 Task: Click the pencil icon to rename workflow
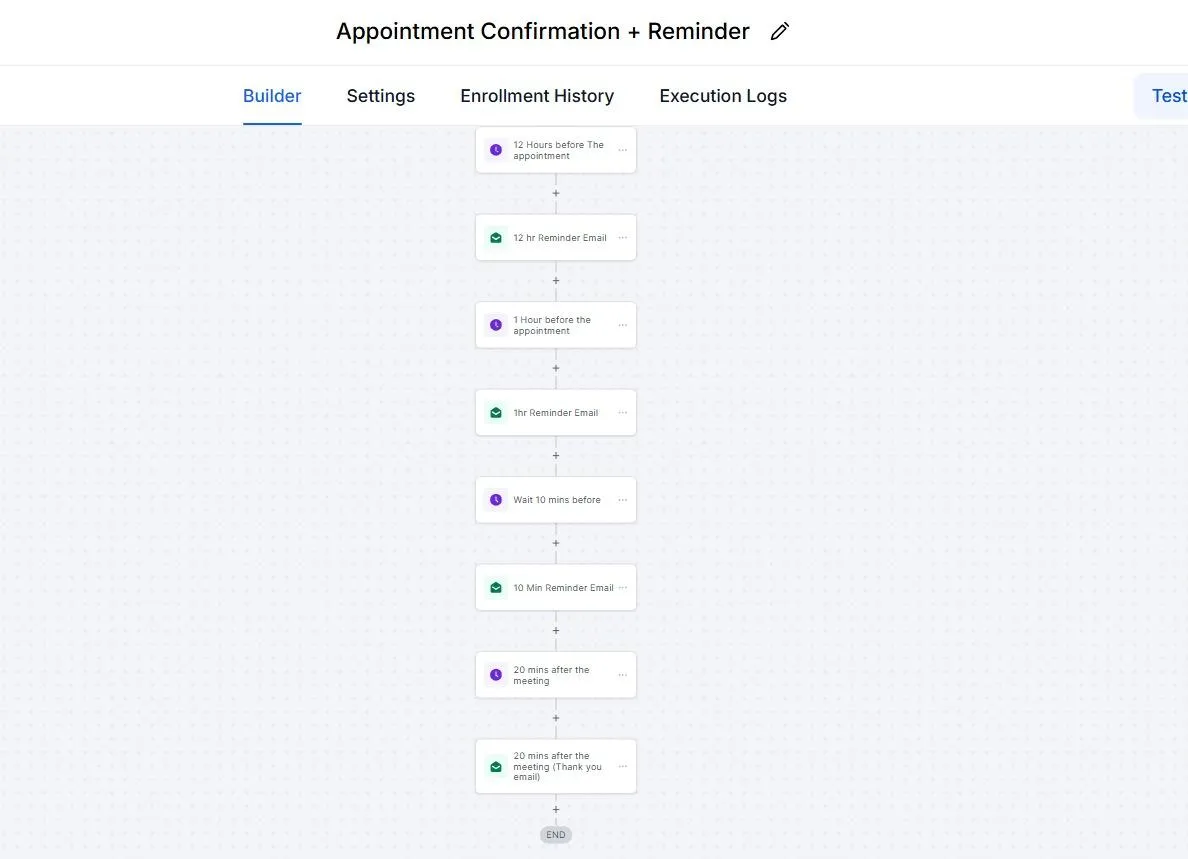point(780,32)
